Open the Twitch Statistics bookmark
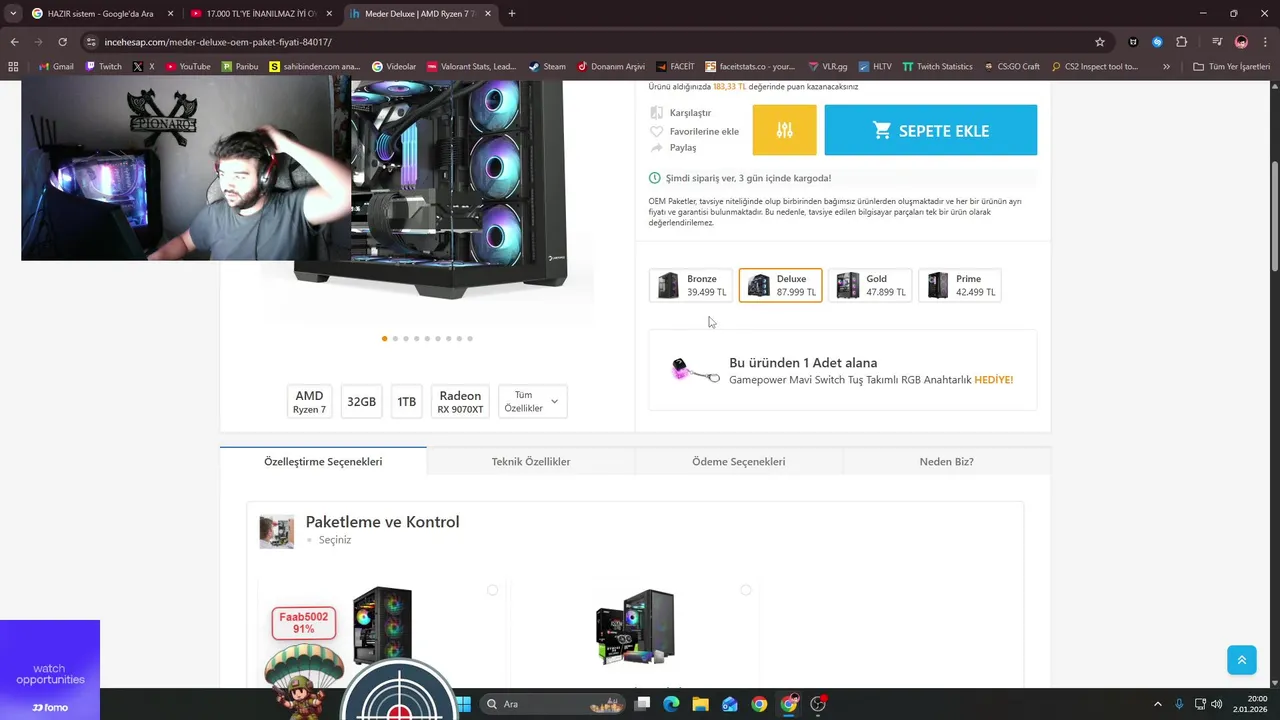 tap(937, 67)
